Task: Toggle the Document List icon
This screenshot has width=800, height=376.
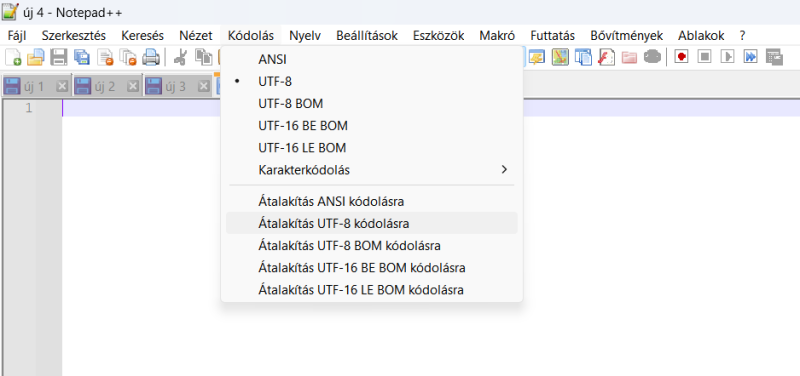Action: click(x=583, y=57)
